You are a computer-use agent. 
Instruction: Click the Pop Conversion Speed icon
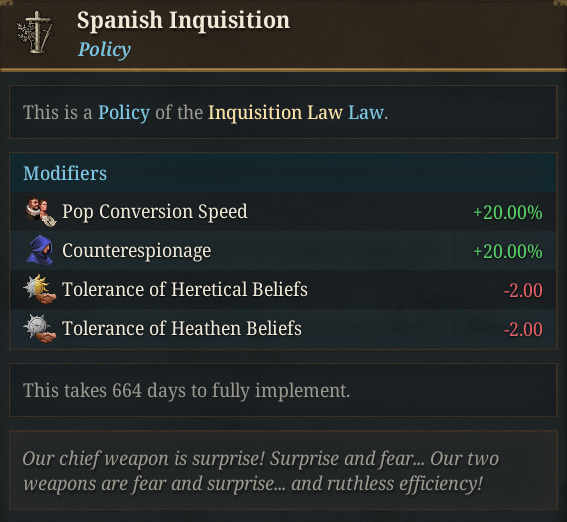pos(40,212)
